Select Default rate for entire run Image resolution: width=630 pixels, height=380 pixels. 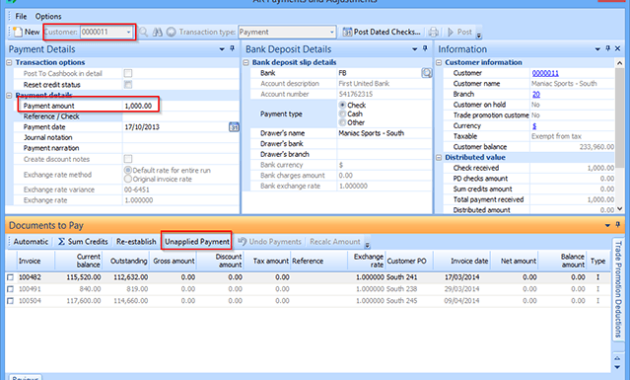pyautogui.click(x=128, y=170)
